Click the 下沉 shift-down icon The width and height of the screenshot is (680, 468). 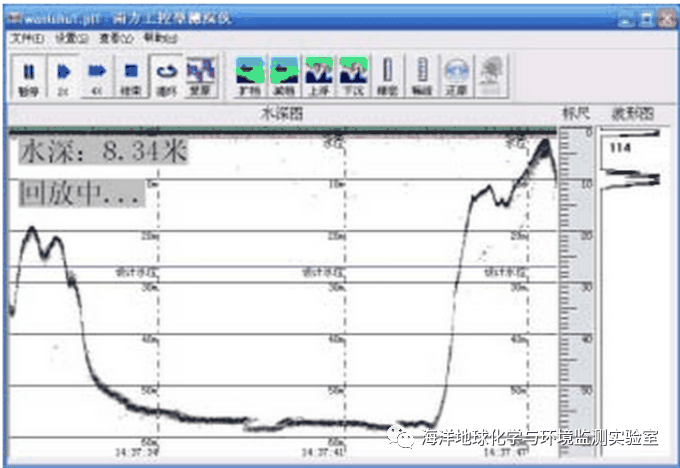coord(352,75)
